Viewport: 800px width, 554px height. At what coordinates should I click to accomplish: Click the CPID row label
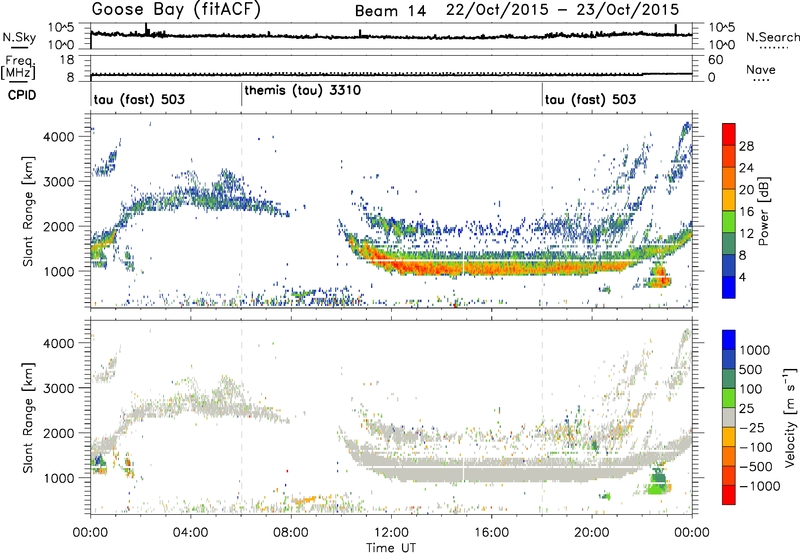pos(22,95)
